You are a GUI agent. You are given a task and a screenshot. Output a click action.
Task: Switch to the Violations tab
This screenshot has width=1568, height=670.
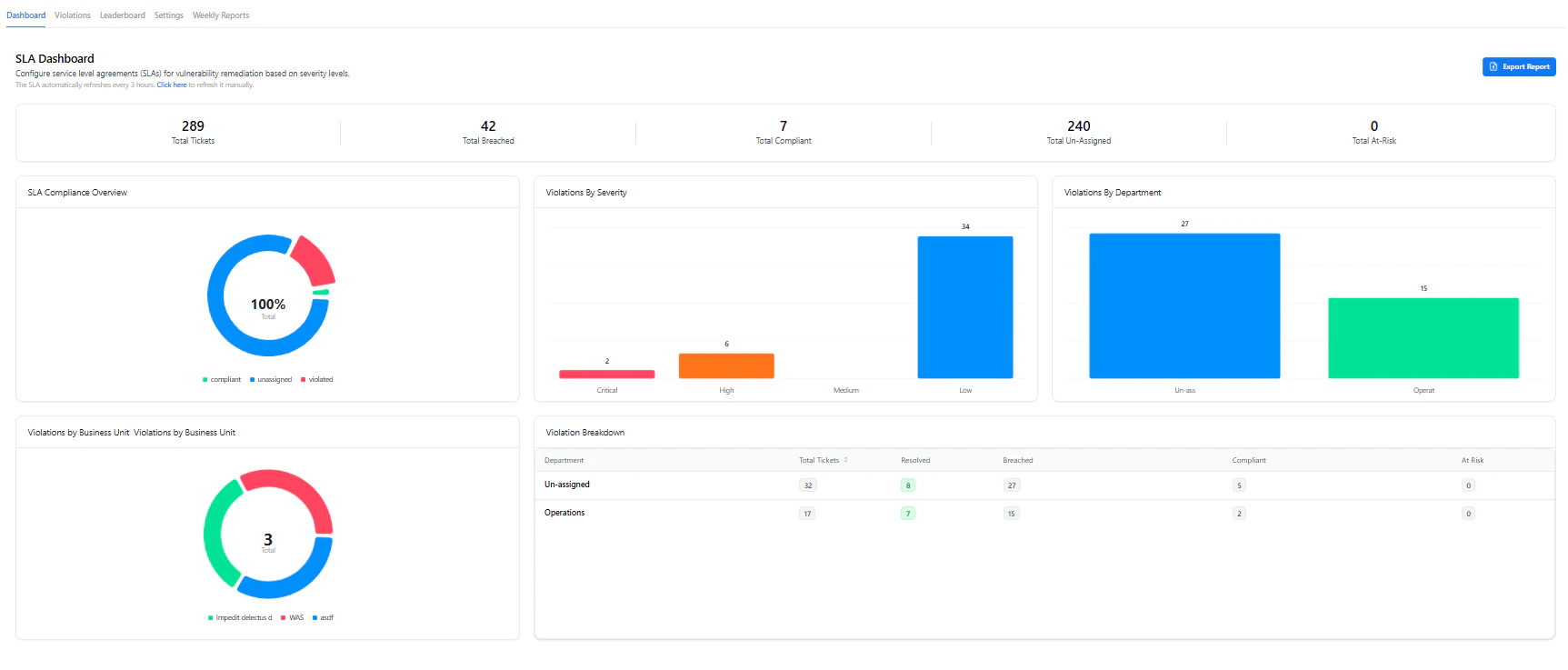pyautogui.click(x=73, y=15)
